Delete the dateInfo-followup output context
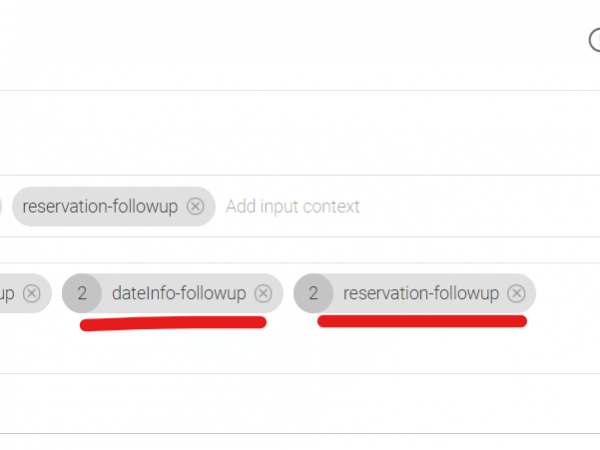600x450 pixels. [263, 293]
